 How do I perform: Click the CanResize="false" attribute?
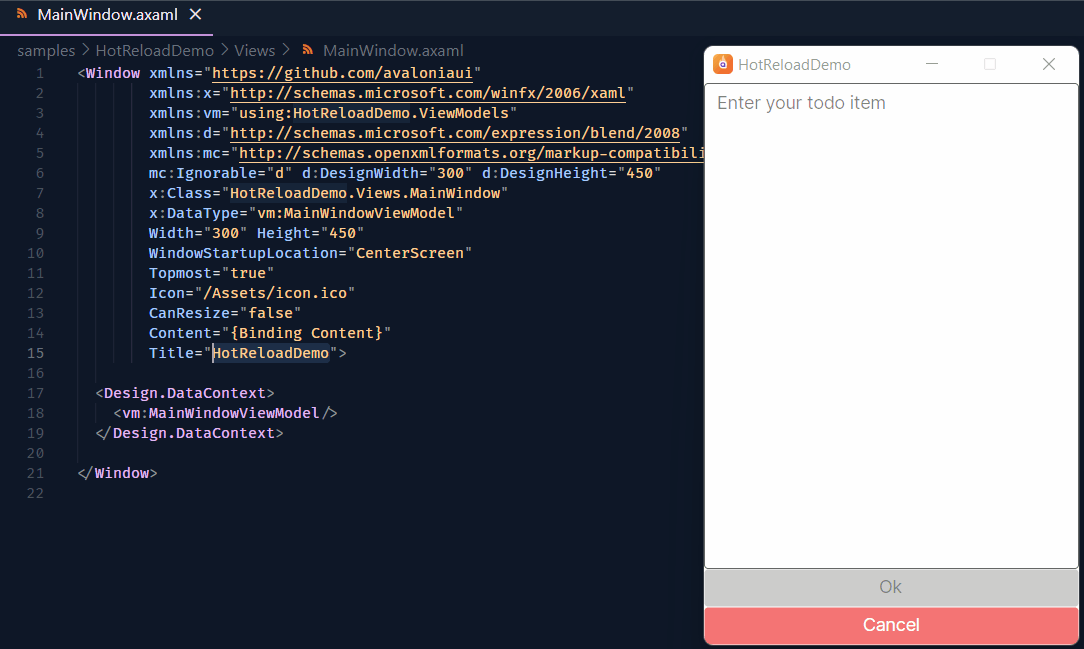[225, 313]
